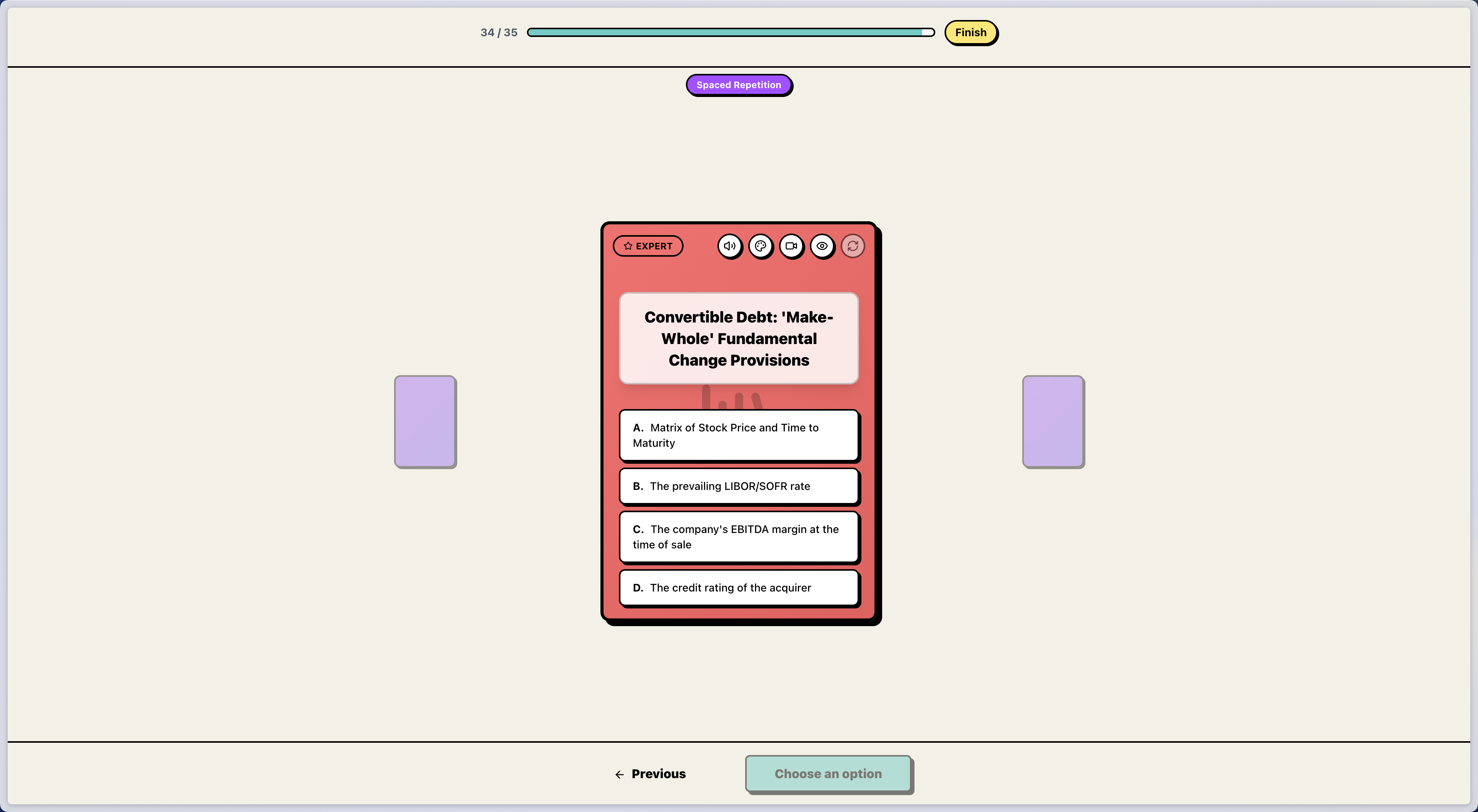Click the star in the EXPERT badge

pos(628,246)
